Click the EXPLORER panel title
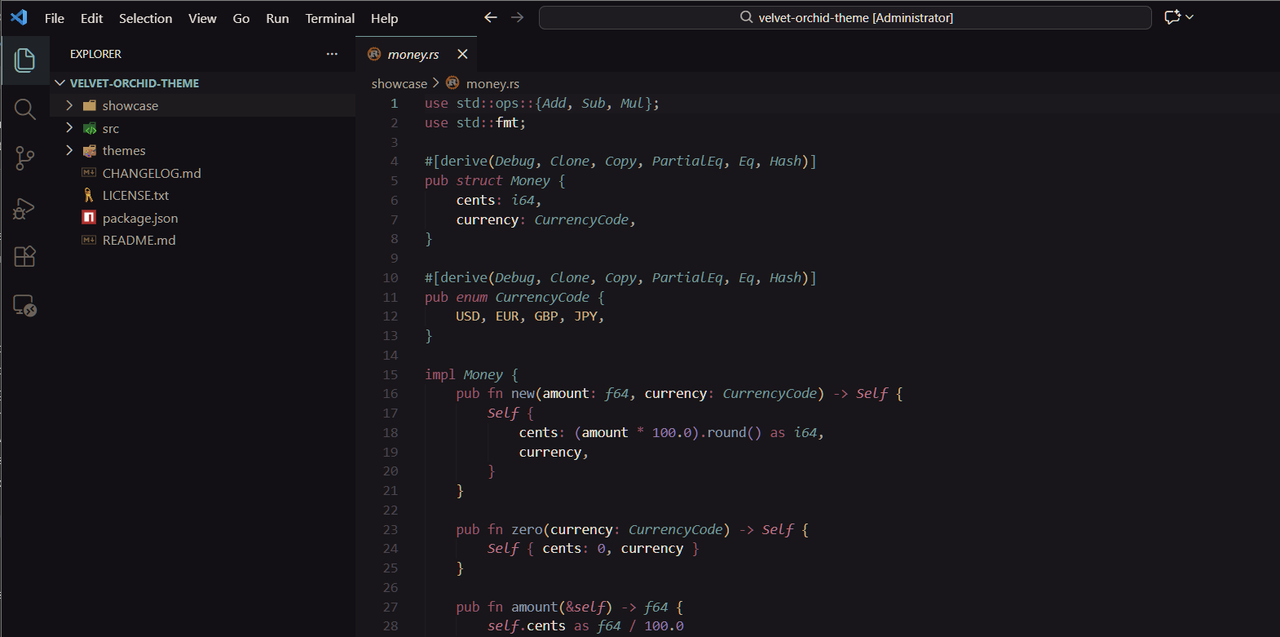1280x637 pixels. pyautogui.click(x=96, y=54)
